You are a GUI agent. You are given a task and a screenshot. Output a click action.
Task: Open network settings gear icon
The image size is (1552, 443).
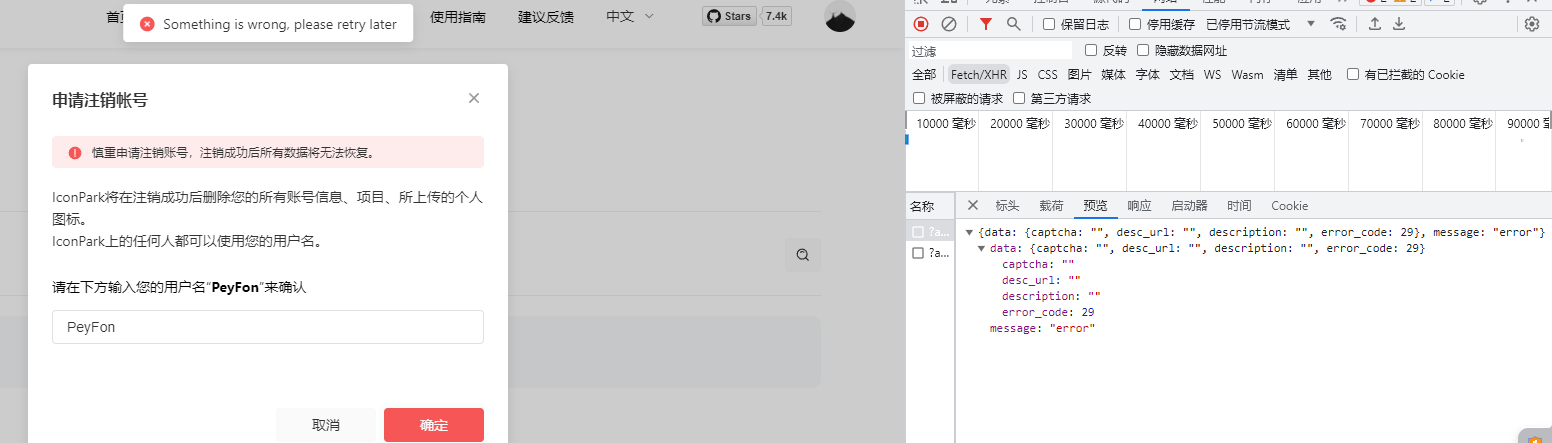click(x=1532, y=24)
